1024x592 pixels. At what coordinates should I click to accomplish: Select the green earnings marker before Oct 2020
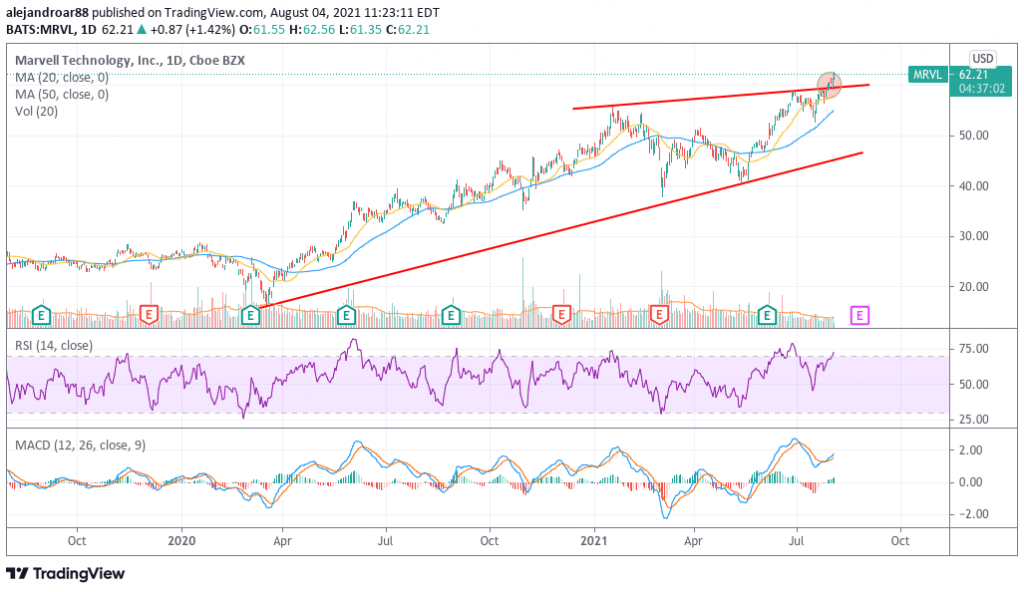[450, 316]
